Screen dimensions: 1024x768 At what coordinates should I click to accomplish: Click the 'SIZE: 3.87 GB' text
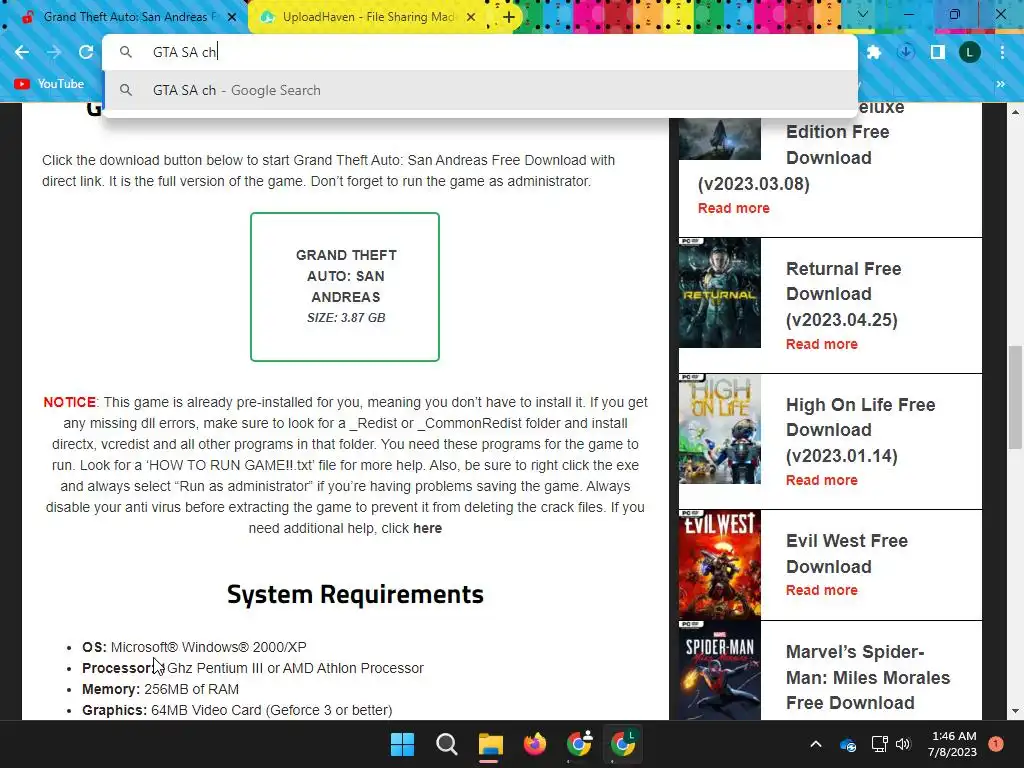[x=346, y=318]
